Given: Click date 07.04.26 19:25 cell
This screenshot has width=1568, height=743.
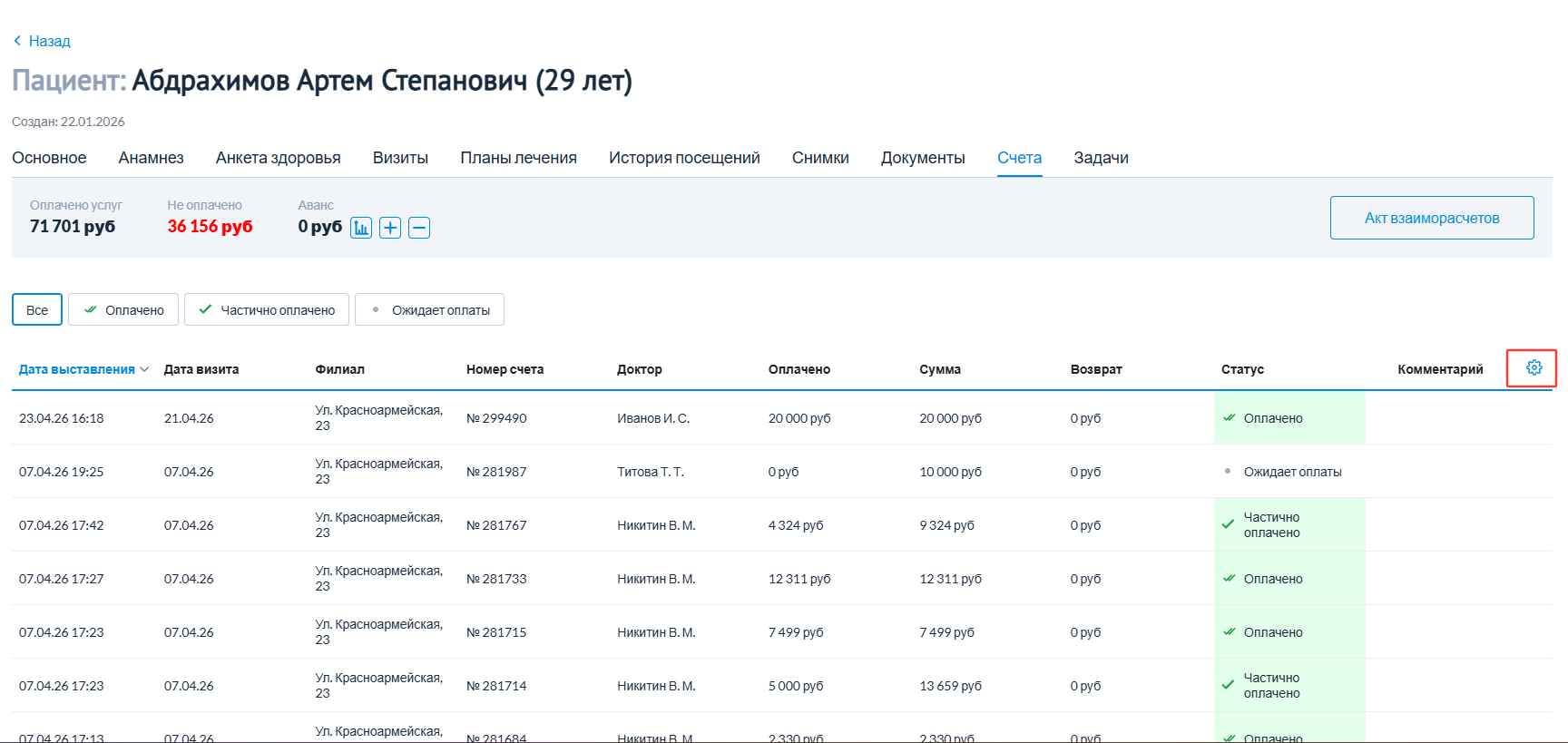Looking at the screenshot, I should coord(62,472).
